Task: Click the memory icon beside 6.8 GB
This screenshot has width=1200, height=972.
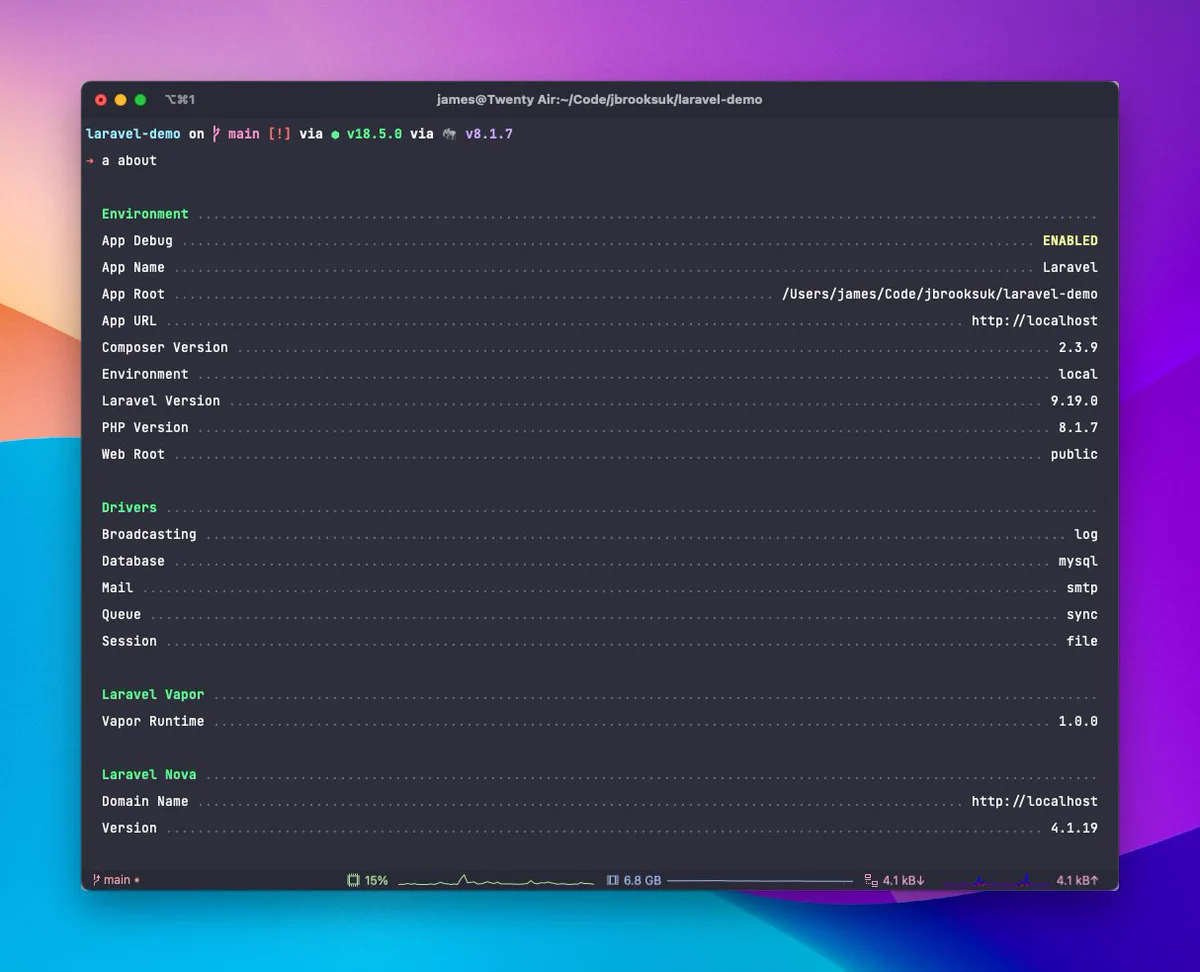Action: click(x=613, y=880)
